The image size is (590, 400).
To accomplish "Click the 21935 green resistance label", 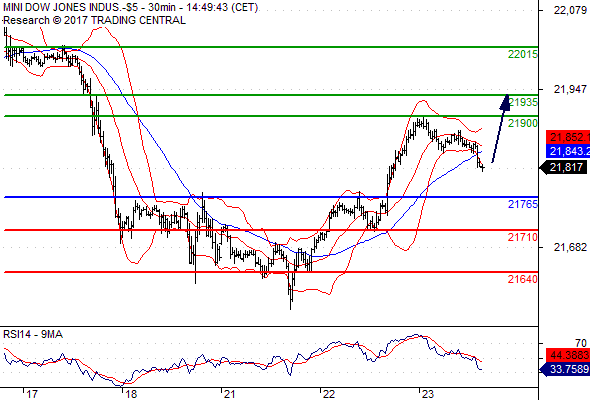I will [x=523, y=102].
